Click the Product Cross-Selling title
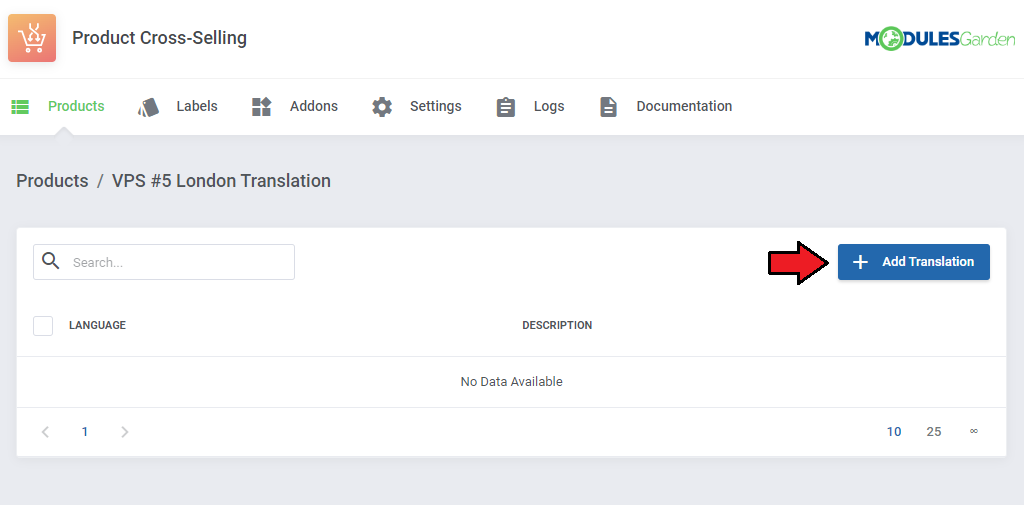 (x=159, y=38)
